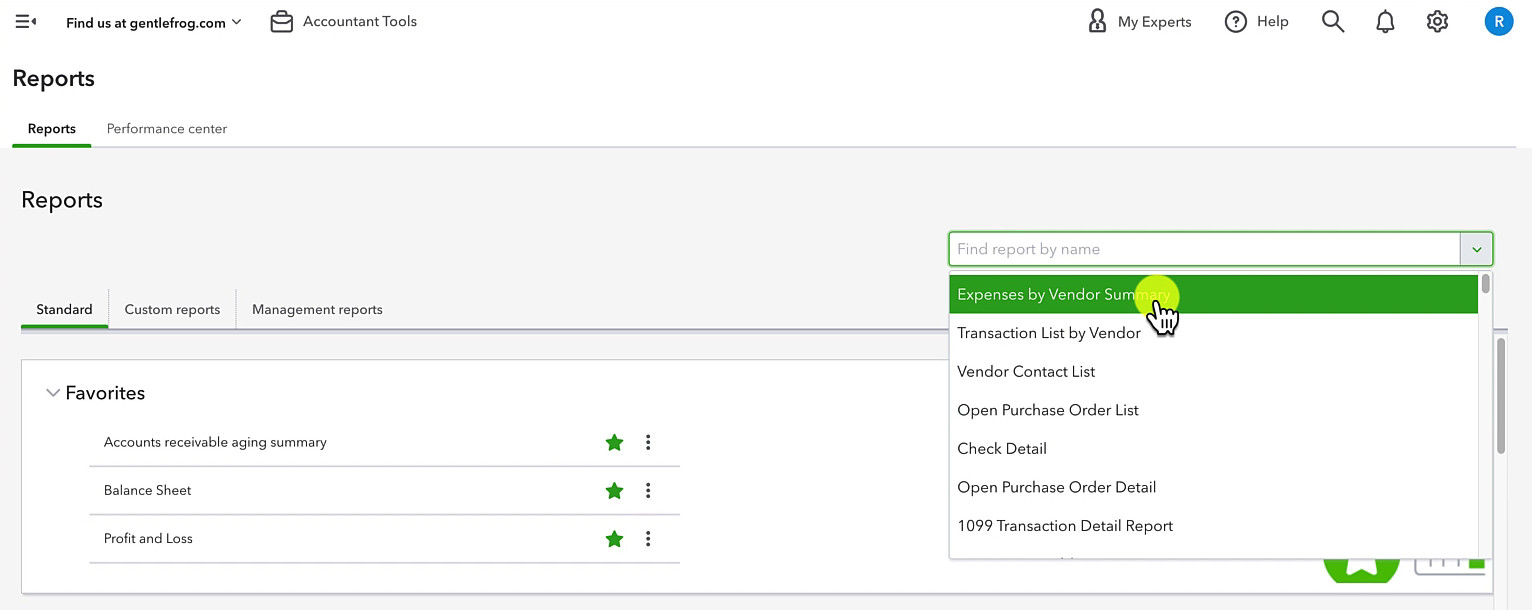Open more options for Balance Sheet
Viewport: 1532px width, 610px height.
pyautogui.click(x=648, y=490)
